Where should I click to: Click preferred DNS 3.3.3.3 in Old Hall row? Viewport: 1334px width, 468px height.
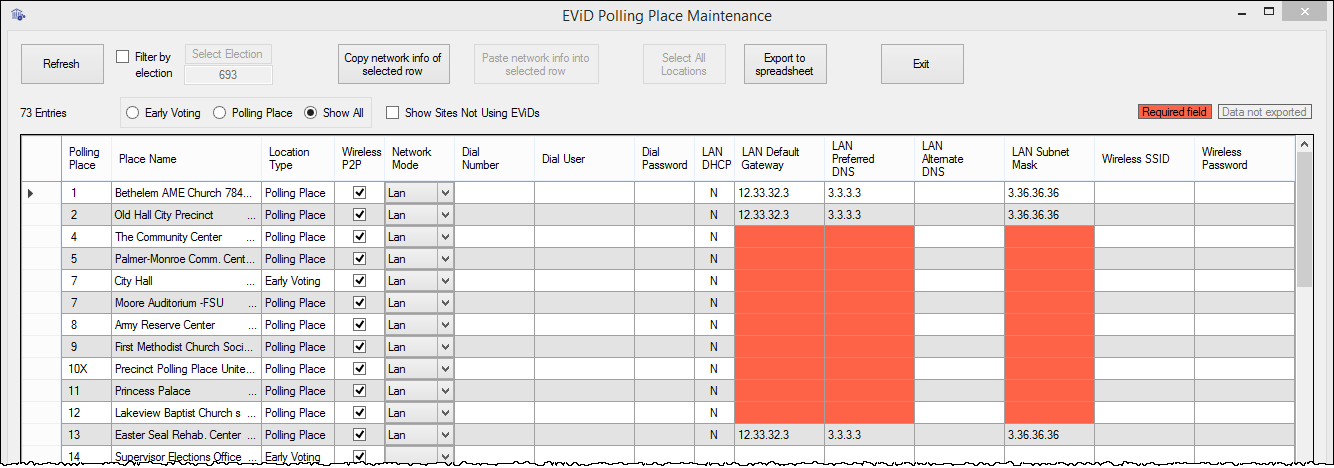point(869,215)
